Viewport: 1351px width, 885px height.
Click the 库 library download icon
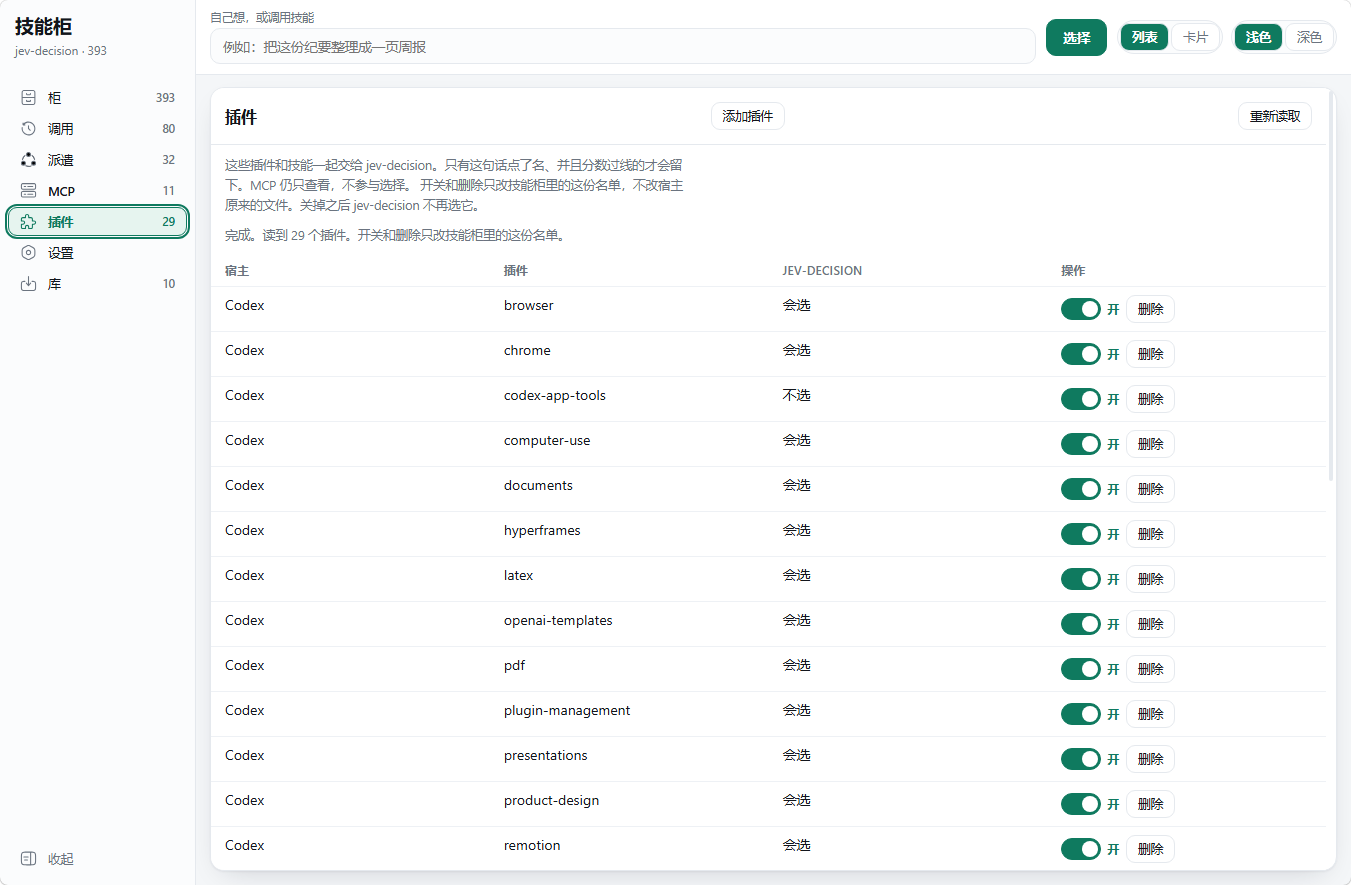29,284
